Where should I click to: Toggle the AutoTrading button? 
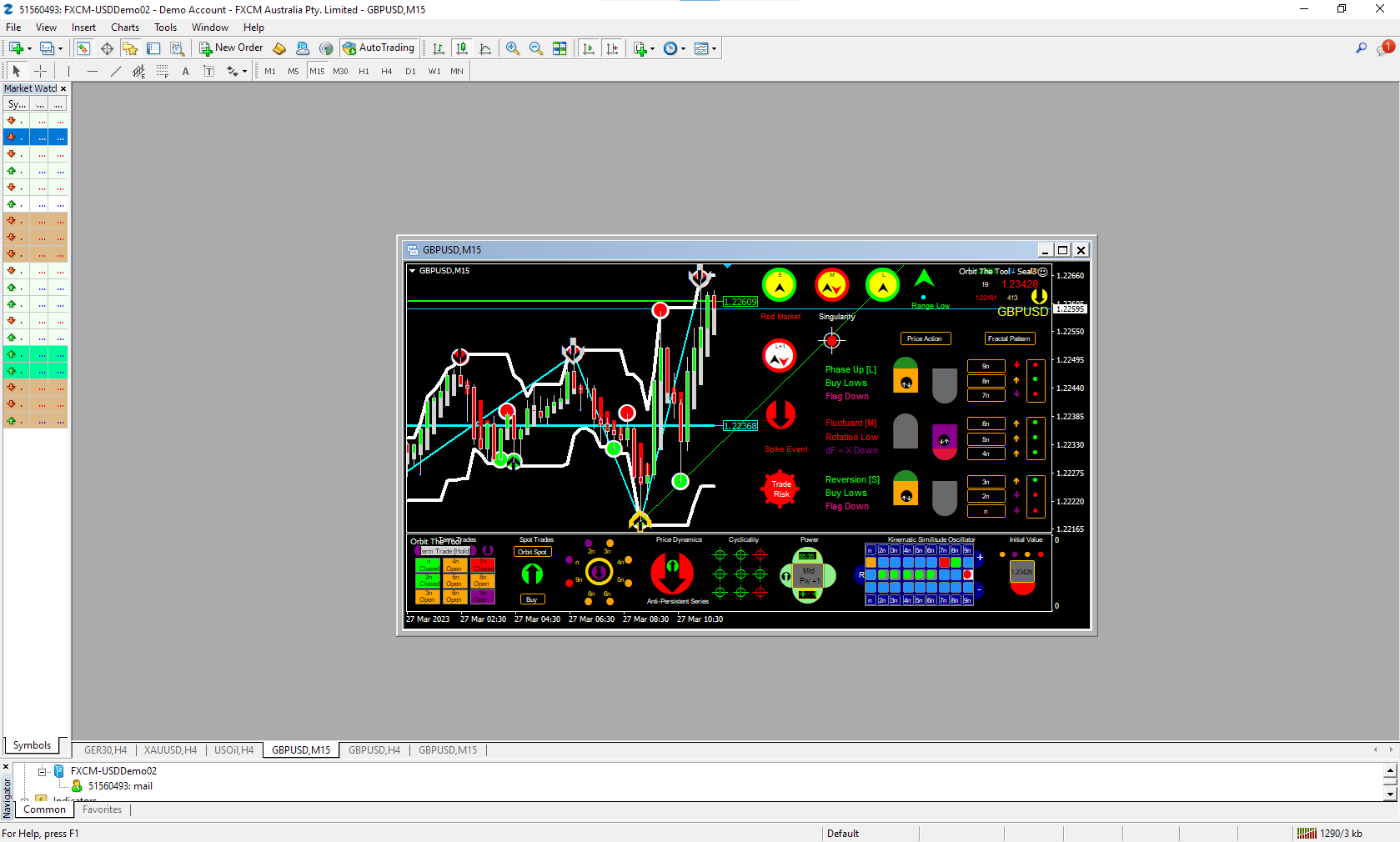pyautogui.click(x=379, y=48)
